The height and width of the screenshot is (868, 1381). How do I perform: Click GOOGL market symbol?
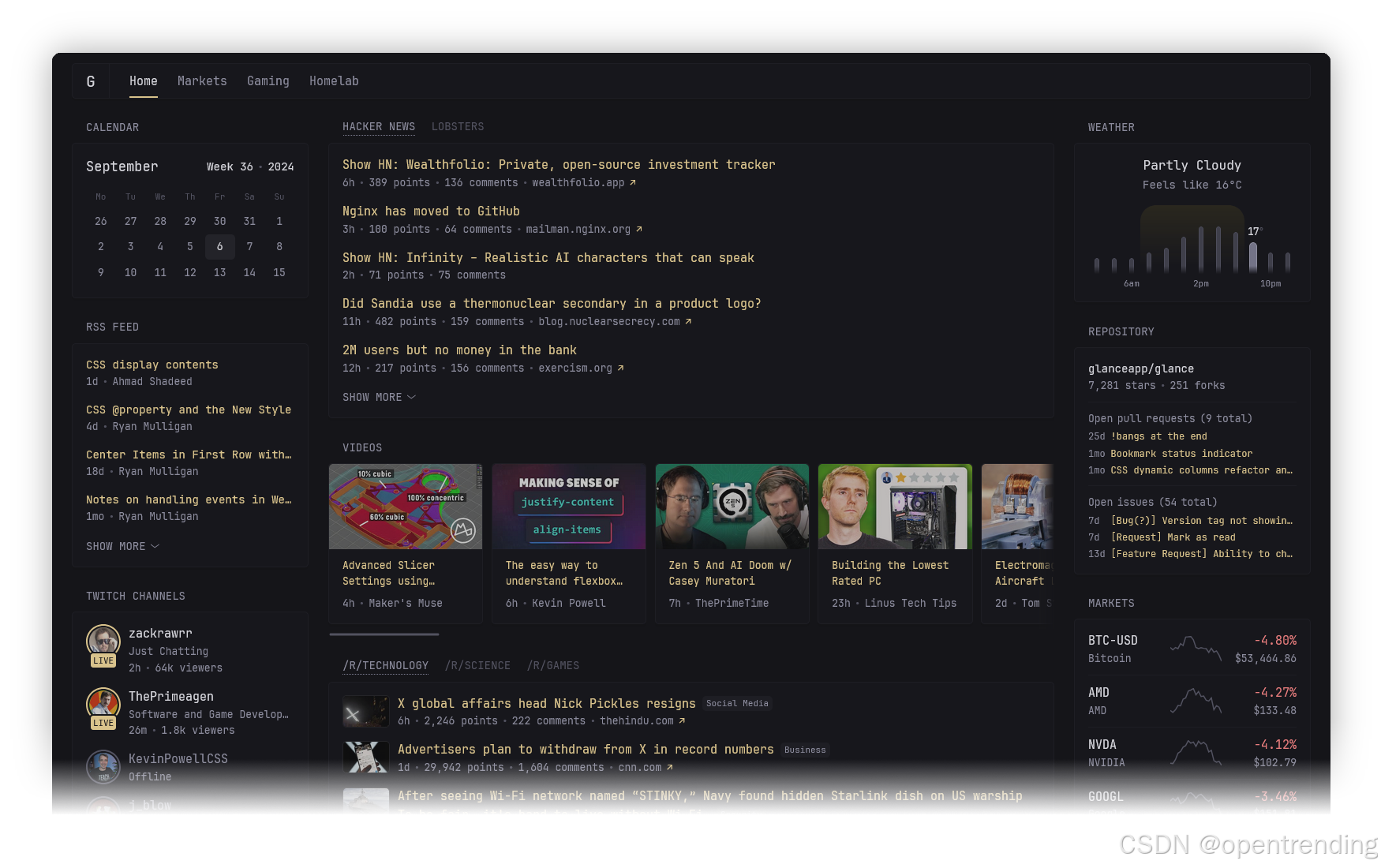click(x=1106, y=797)
